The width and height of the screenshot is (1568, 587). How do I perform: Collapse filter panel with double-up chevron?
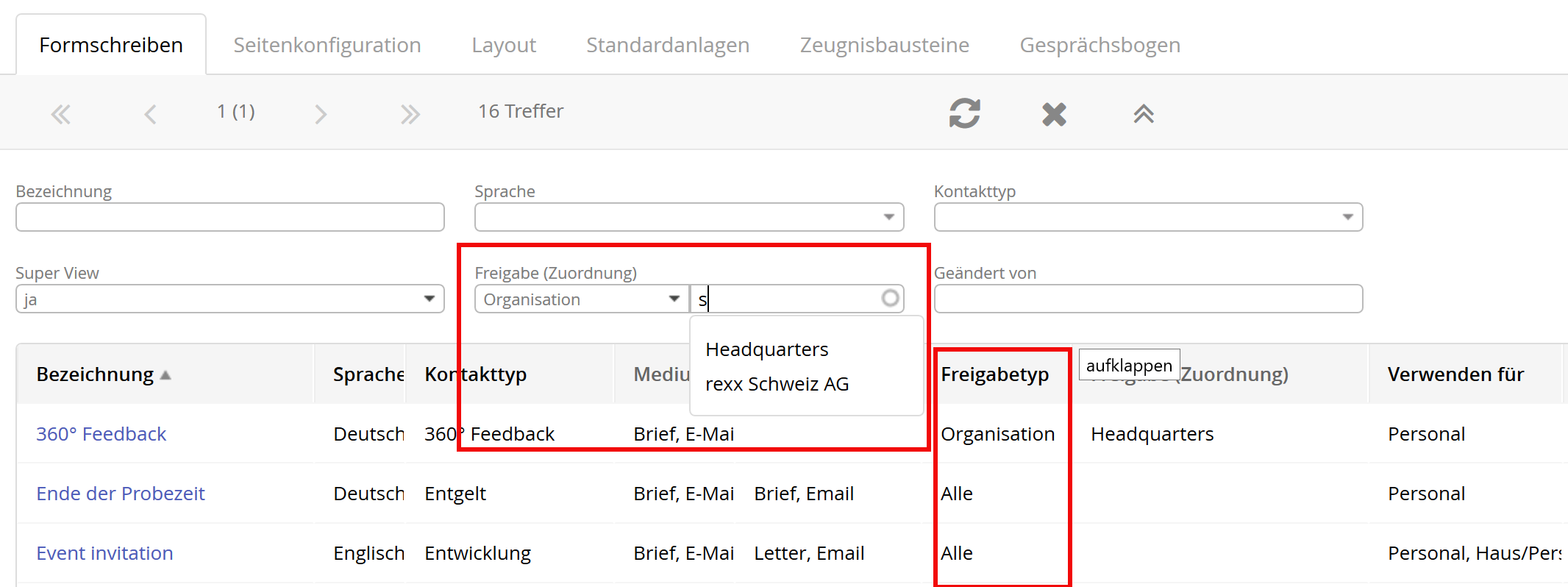[1143, 114]
